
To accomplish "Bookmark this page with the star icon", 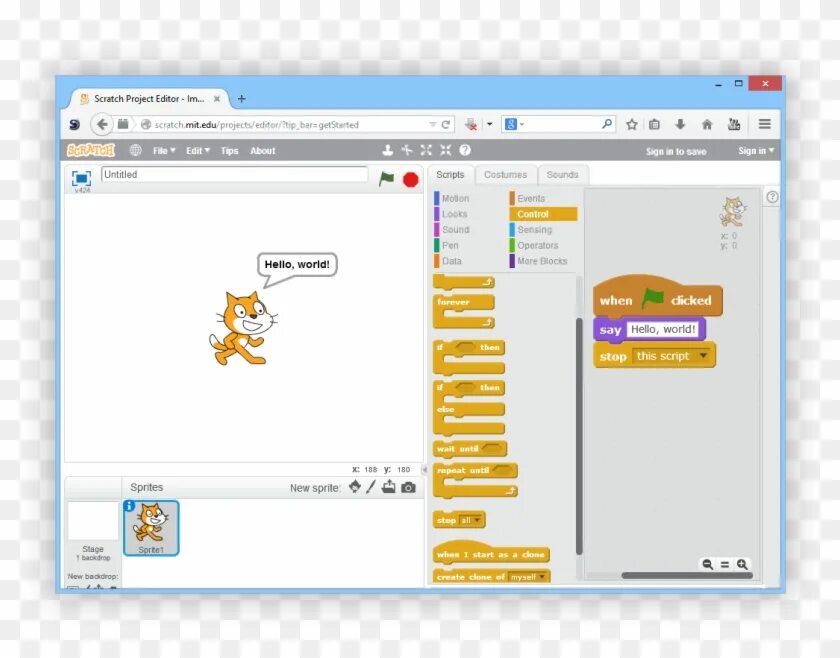I will click(x=632, y=124).
